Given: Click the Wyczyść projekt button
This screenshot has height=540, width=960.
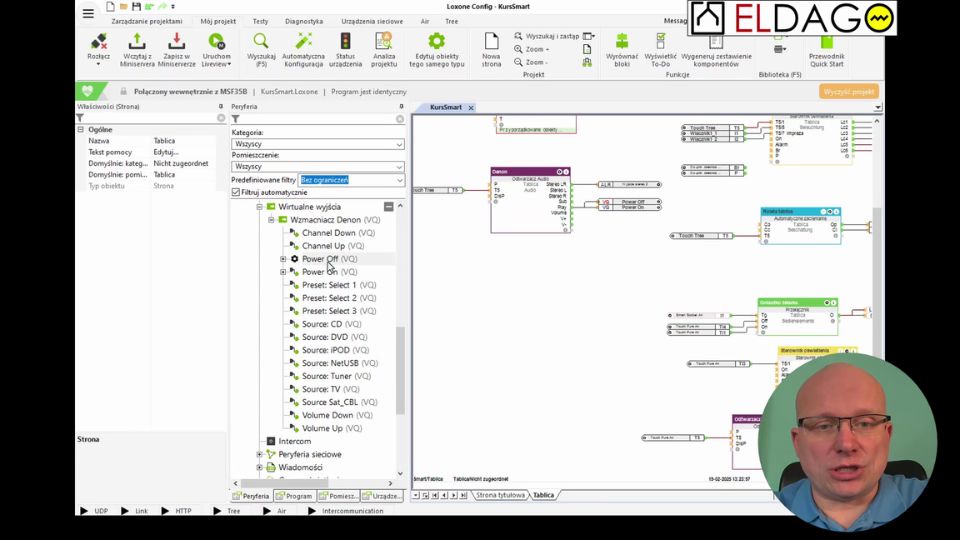Looking at the screenshot, I should pos(849,91).
